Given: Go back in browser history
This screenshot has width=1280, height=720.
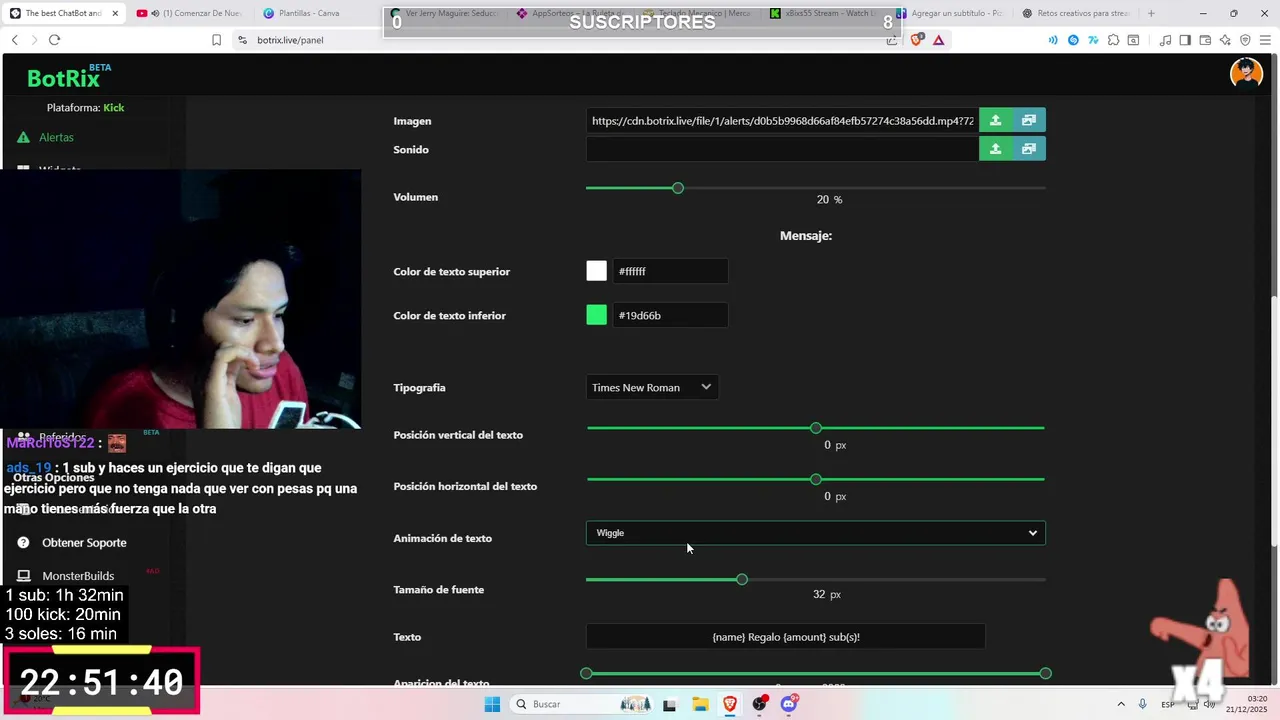Looking at the screenshot, I should pyautogui.click(x=14, y=40).
